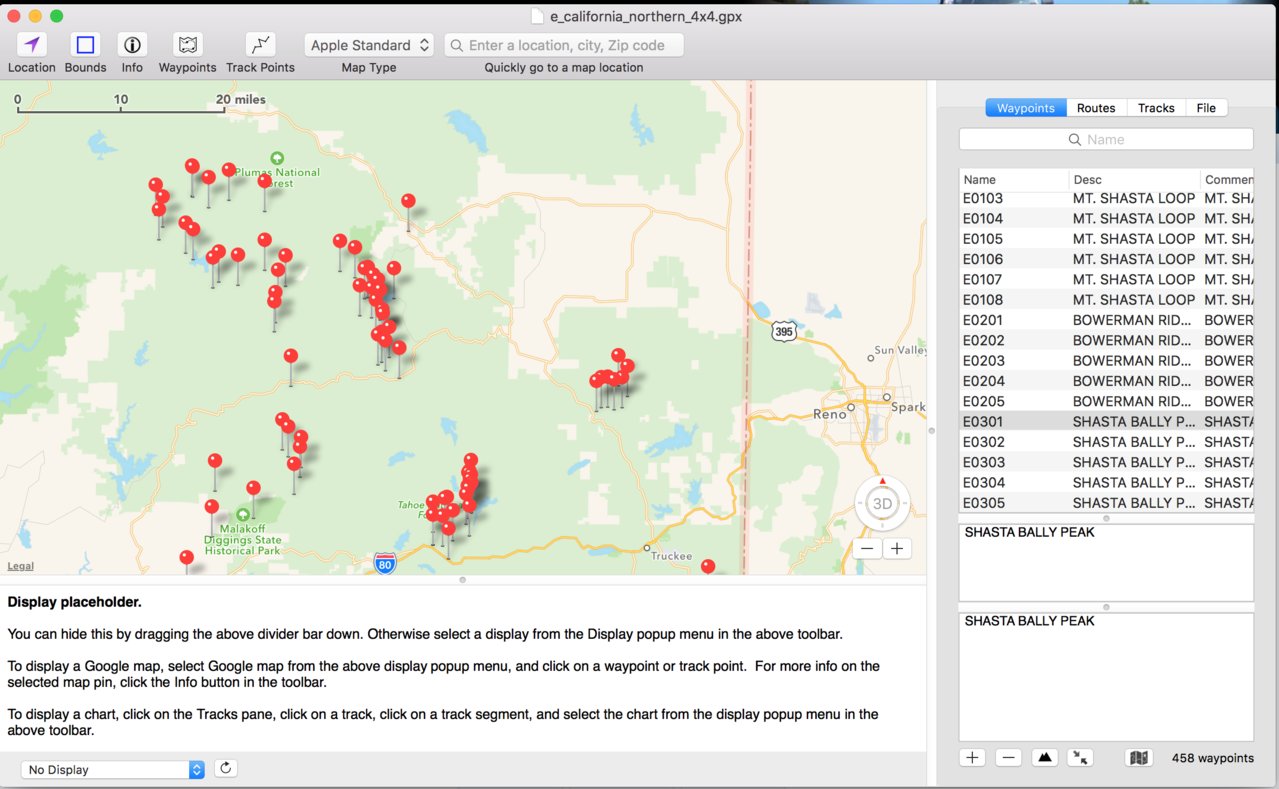This screenshot has width=1279, height=789.
Task: Click the red compass north arrow
Action: coord(882,481)
